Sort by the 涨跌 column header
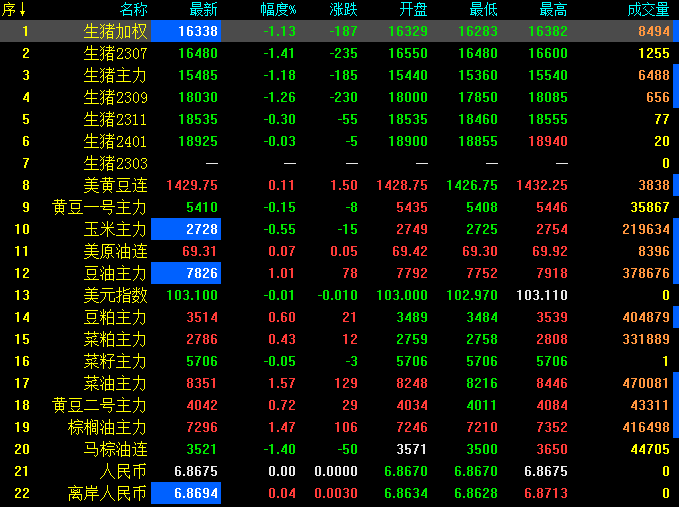Viewport: 679px width, 507px height. click(343, 10)
